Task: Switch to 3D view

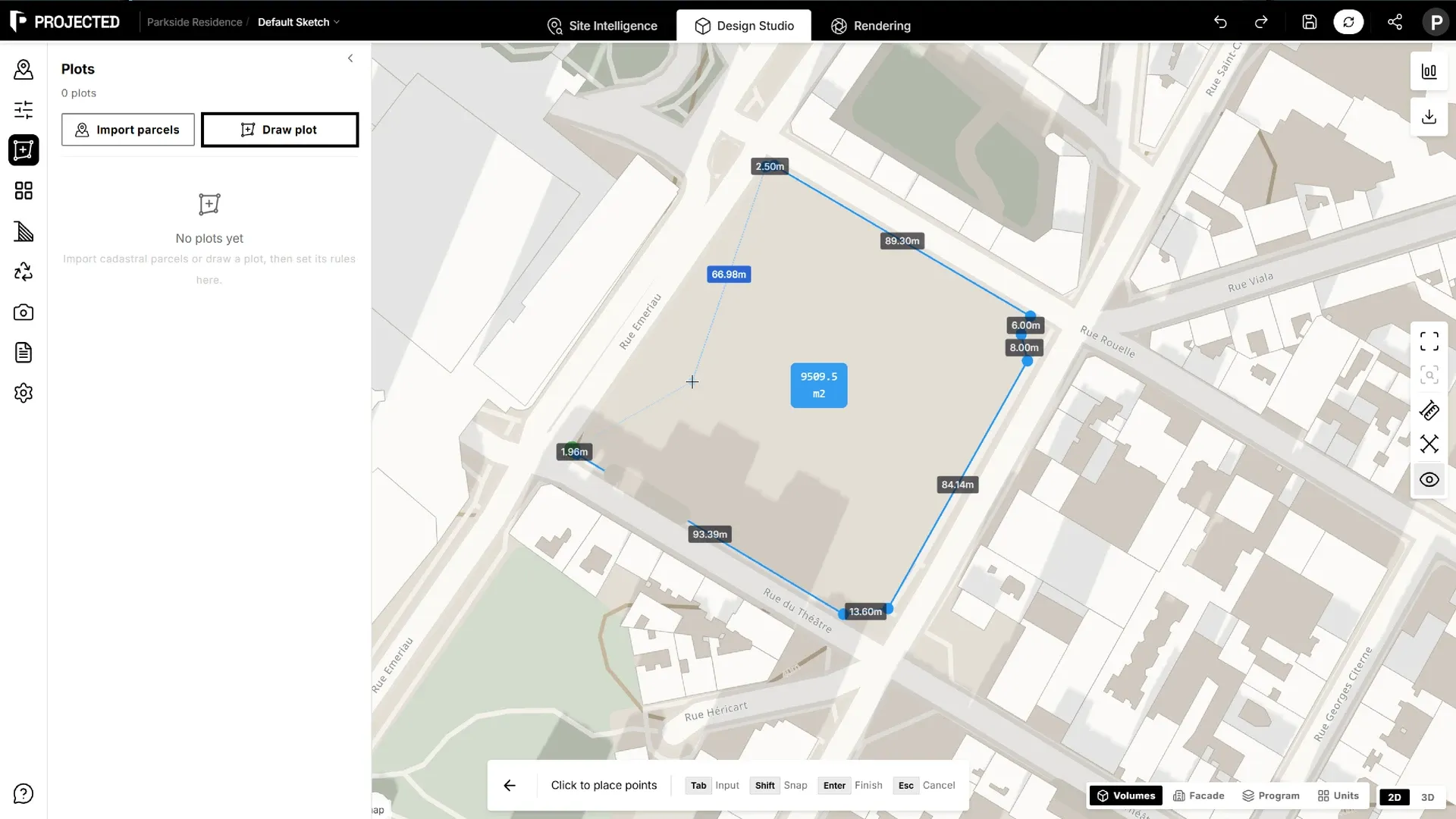Action: tap(1428, 797)
